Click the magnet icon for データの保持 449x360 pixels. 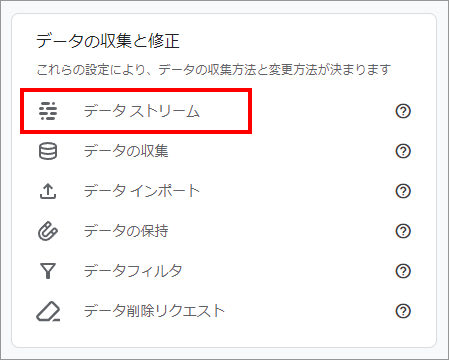tap(48, 231)
